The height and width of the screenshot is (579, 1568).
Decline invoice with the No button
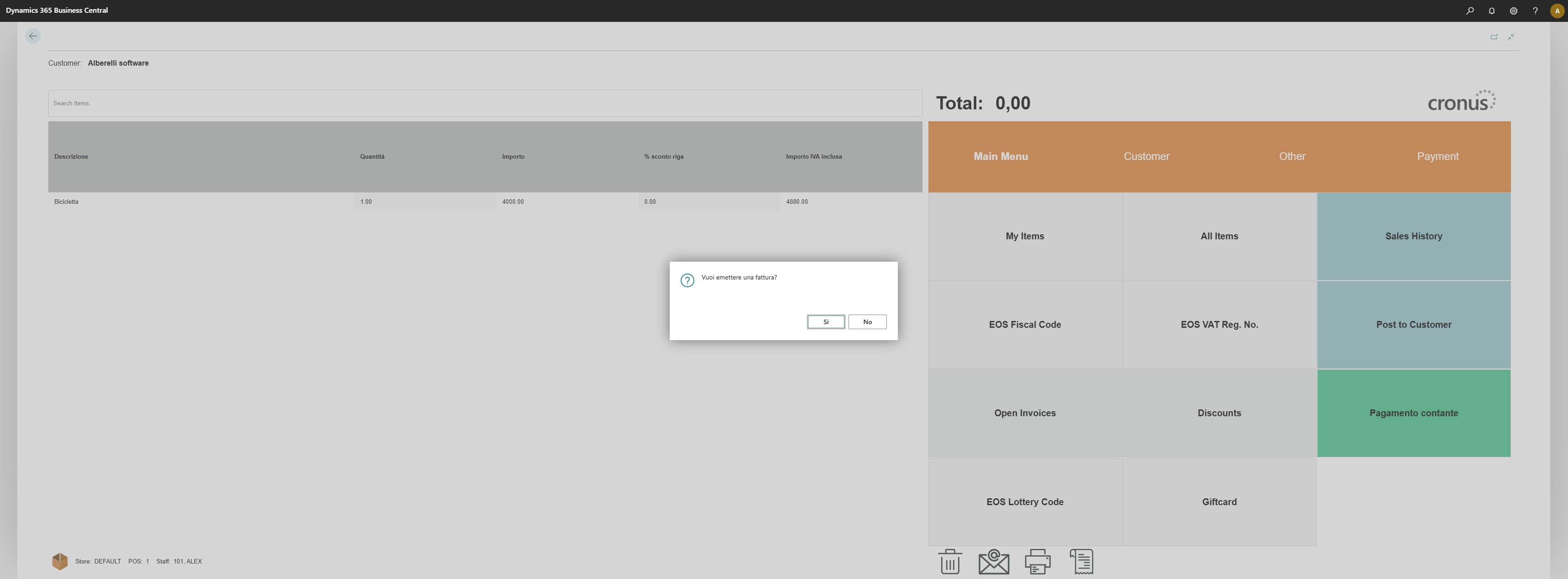pos(867,322)
